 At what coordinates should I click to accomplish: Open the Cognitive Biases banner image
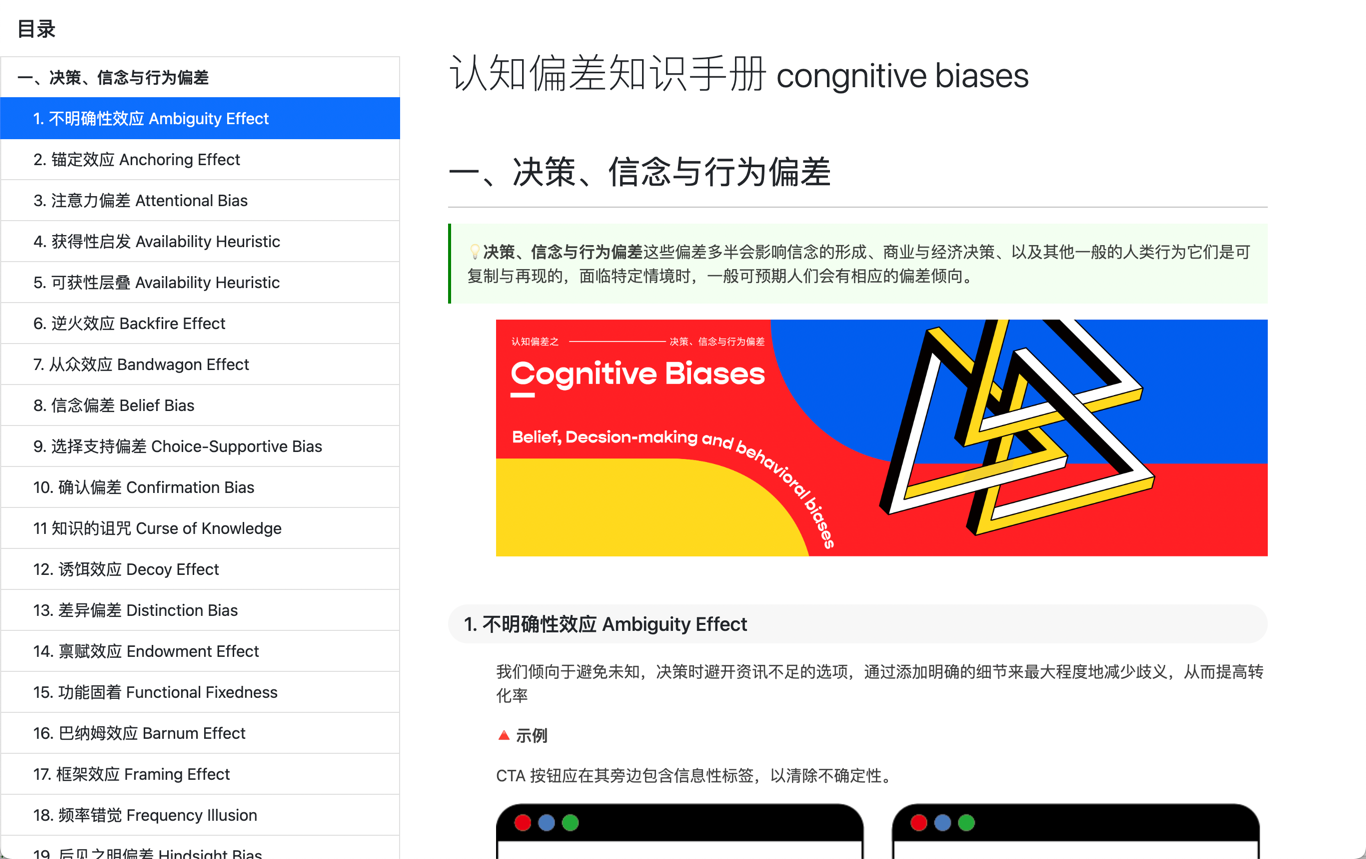click(x=881, y=438)
